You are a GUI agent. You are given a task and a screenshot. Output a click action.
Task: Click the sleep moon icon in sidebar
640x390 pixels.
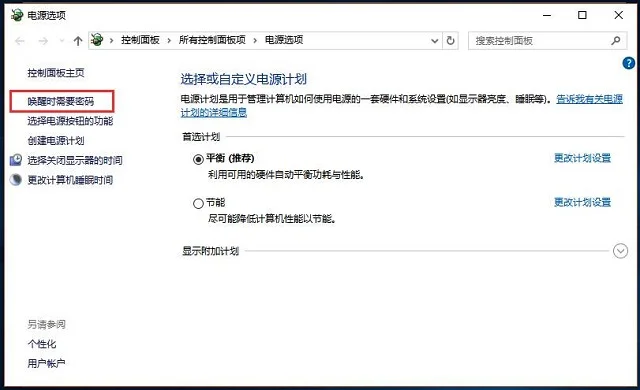[16, 179]
